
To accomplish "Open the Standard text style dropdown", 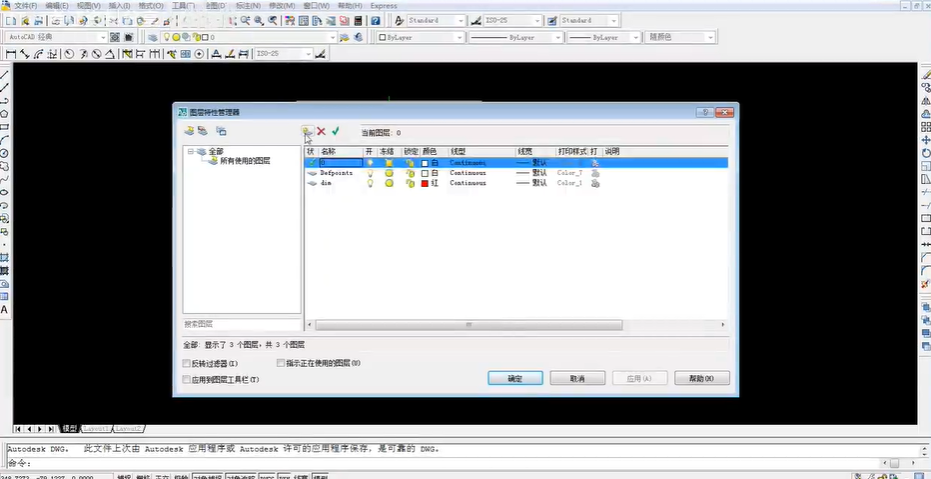I will tap(461, 21).
